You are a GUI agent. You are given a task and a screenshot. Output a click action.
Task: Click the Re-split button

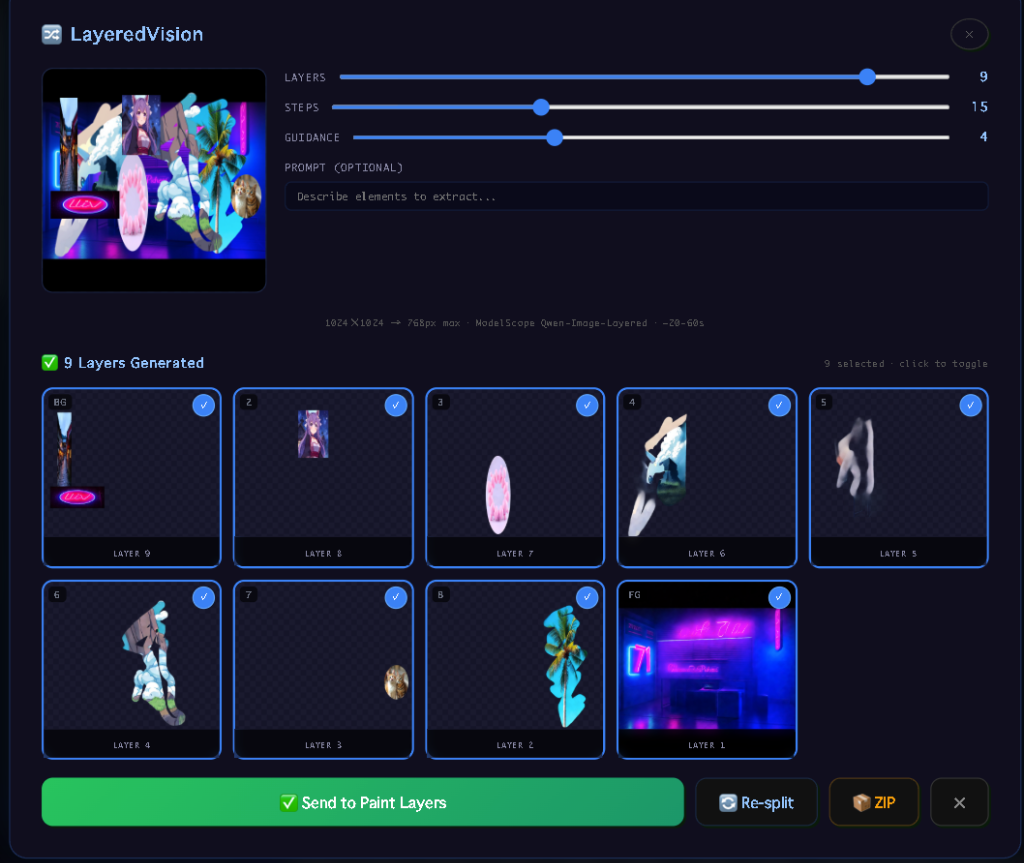(756, 802)
